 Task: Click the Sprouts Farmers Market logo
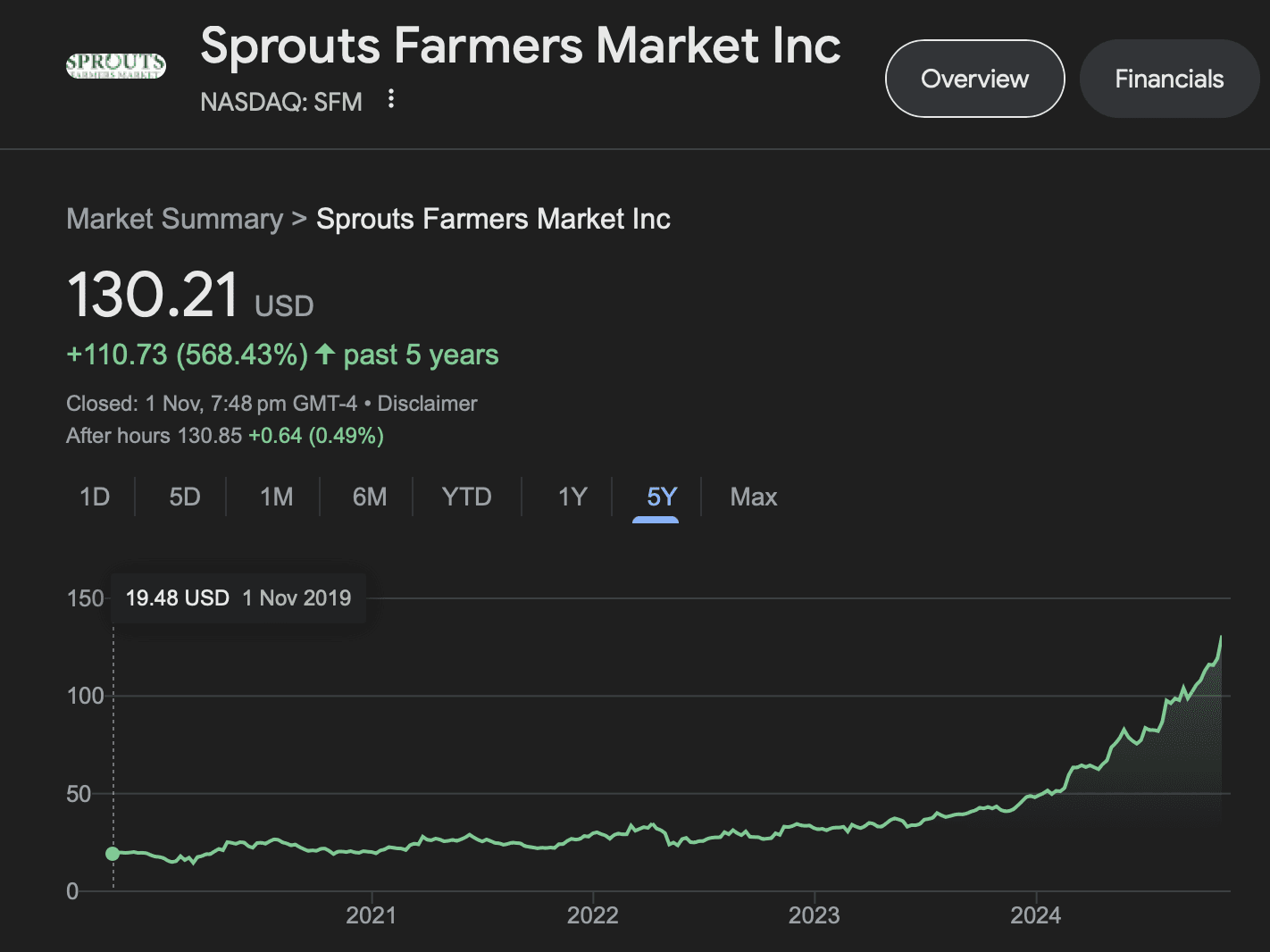pos(116,65)
